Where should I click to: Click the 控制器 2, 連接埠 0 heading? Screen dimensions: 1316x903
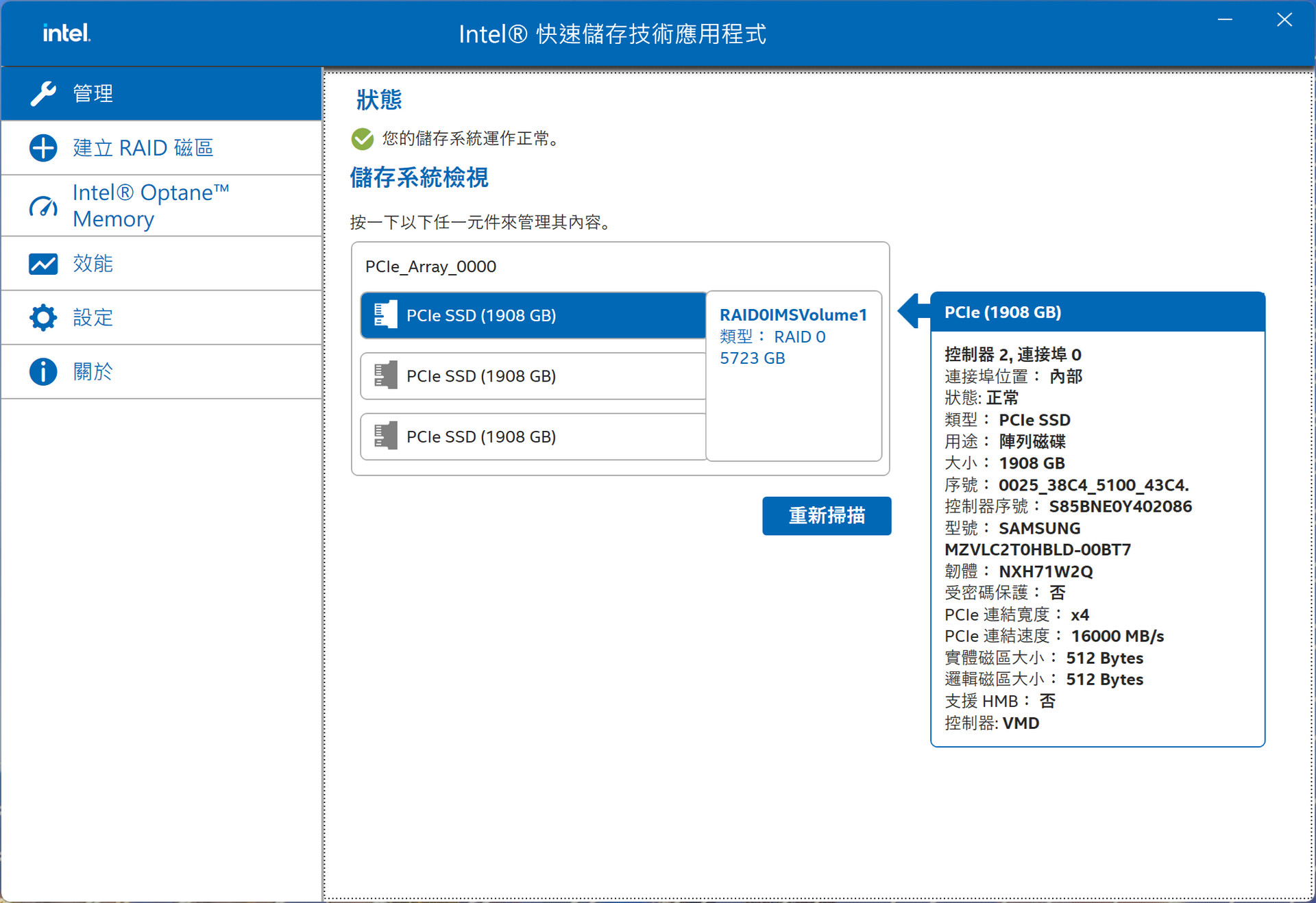[x=1013, y=354]
